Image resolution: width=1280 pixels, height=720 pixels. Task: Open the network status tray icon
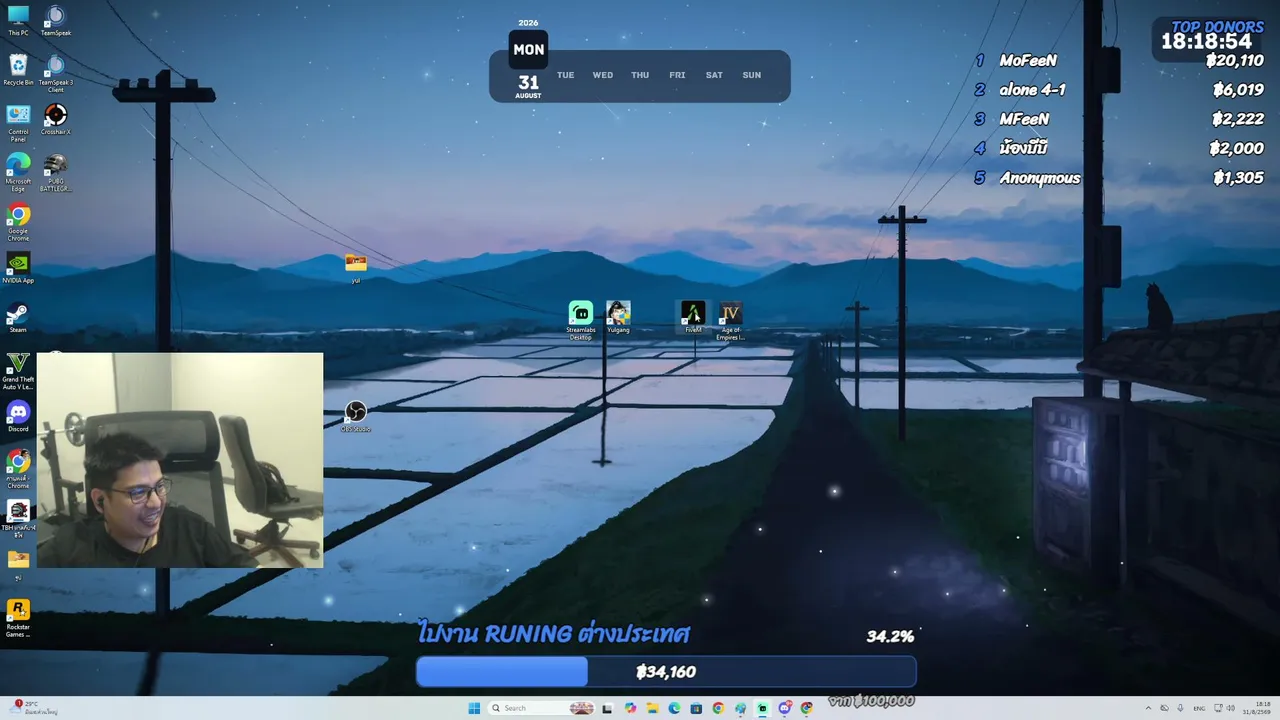coord(1217,708)
